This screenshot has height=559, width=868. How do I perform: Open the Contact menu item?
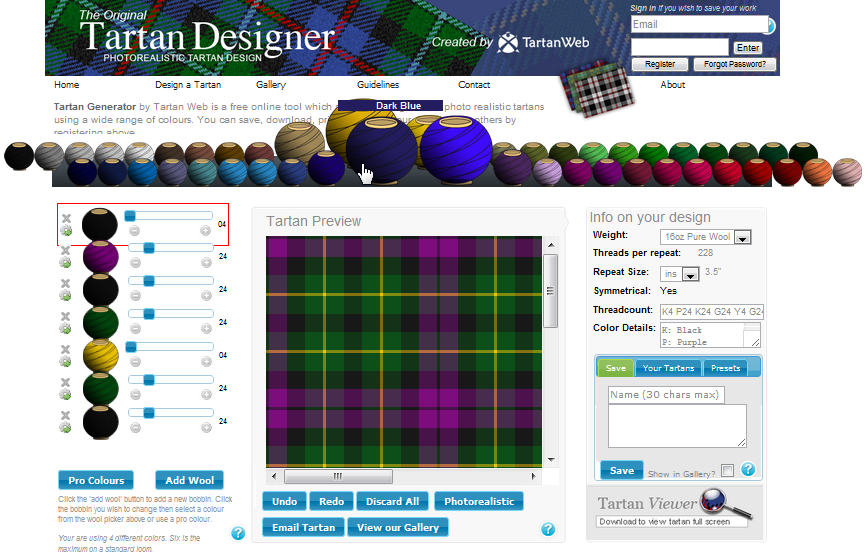coord(474,85)
